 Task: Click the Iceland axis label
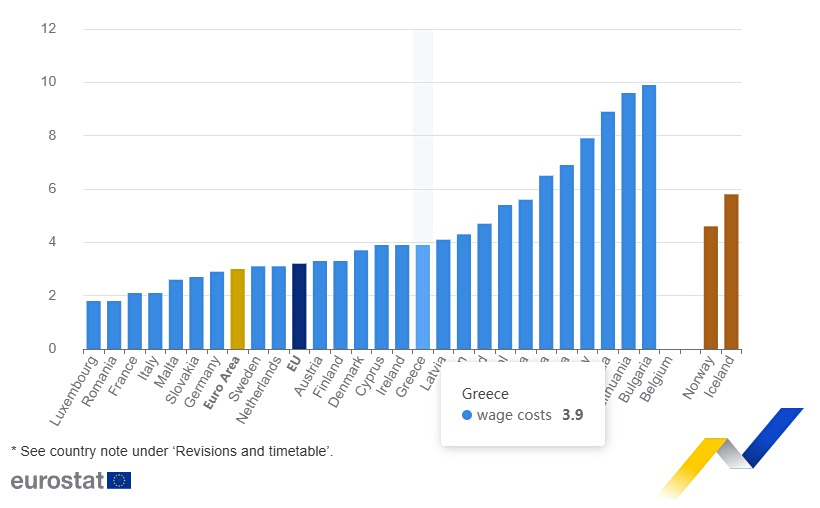pos(720,376)
